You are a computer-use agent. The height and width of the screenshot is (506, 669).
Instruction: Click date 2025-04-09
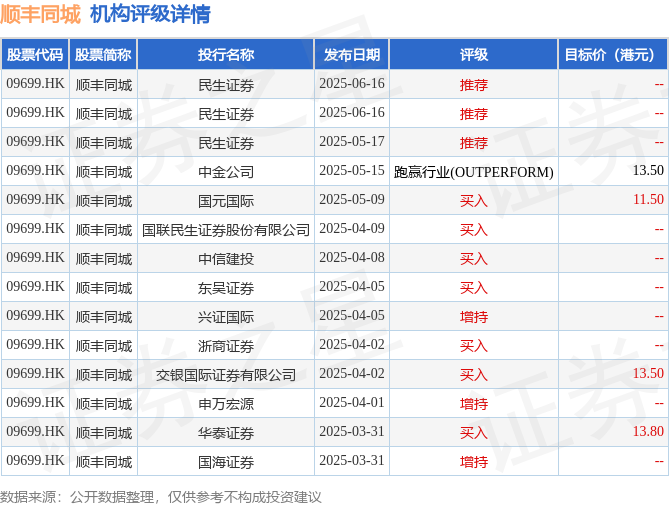pyautogui.click(x=352, y=228)
